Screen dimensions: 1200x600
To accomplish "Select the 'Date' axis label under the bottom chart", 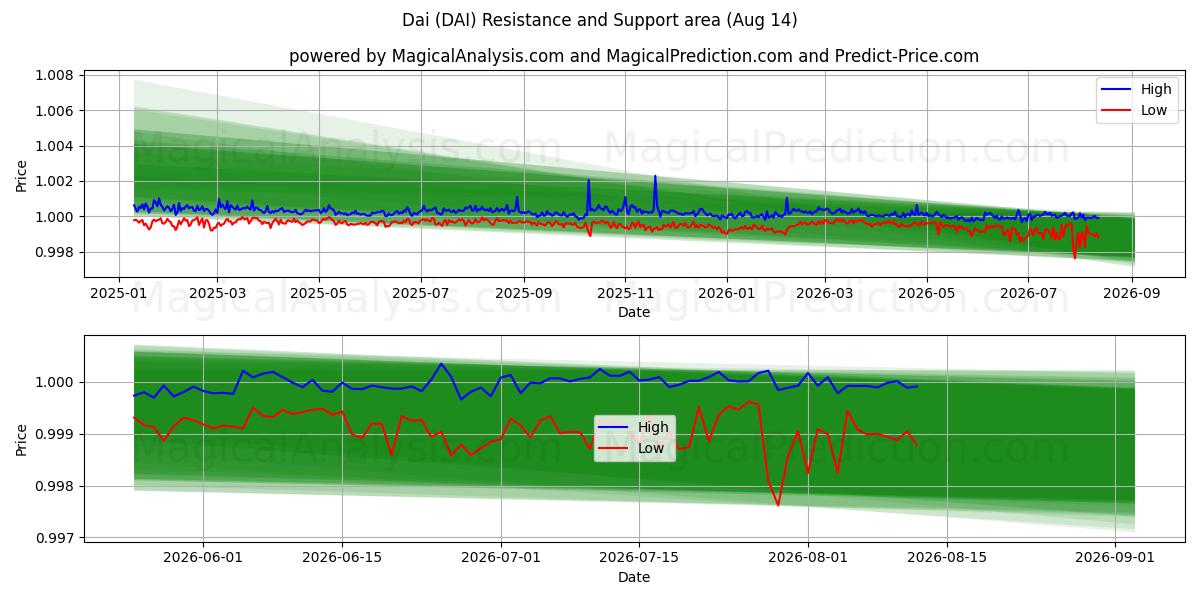I will tap(634, 577).
